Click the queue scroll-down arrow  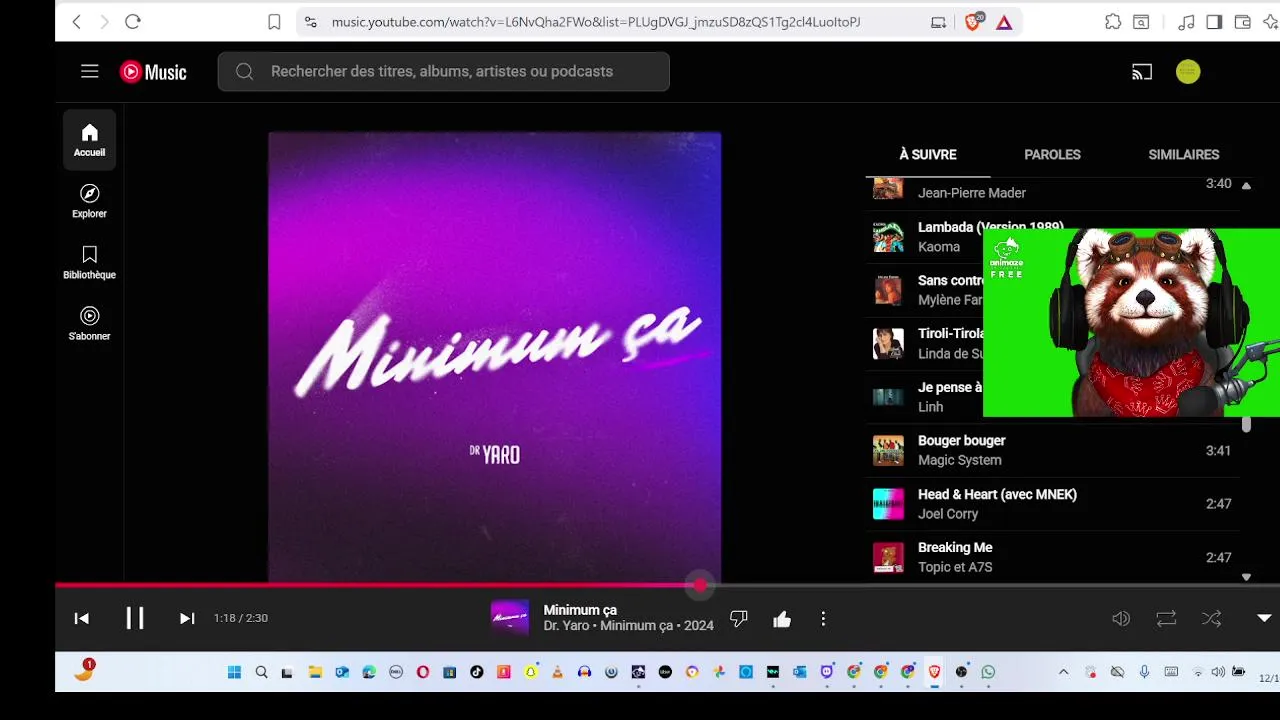[x=1246, y=577]
